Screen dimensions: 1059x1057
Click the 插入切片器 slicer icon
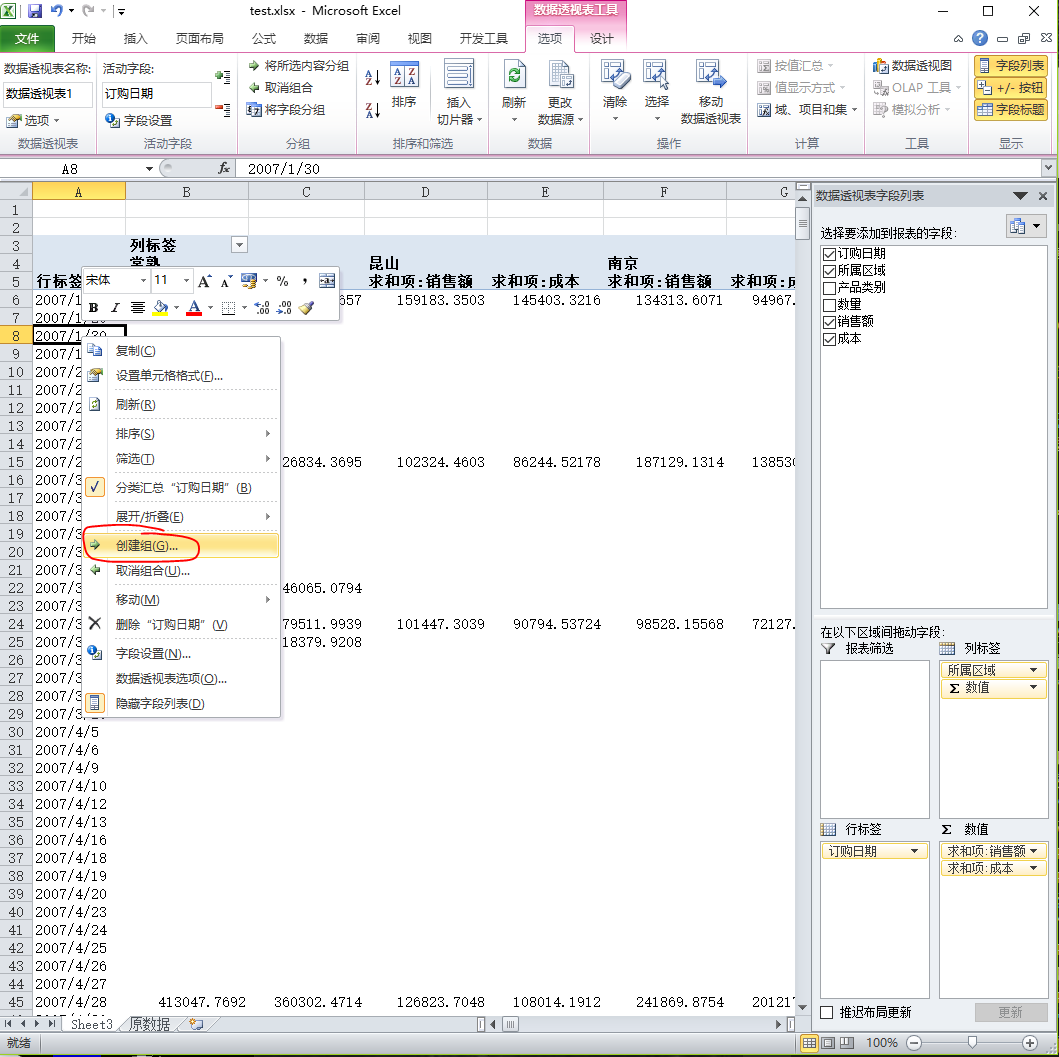[459, 76]
